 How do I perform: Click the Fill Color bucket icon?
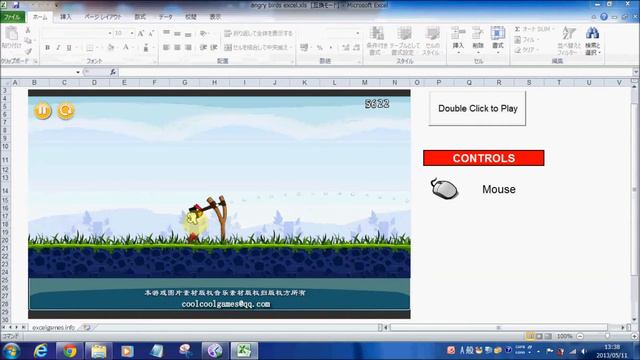click(x=111, y=48)
